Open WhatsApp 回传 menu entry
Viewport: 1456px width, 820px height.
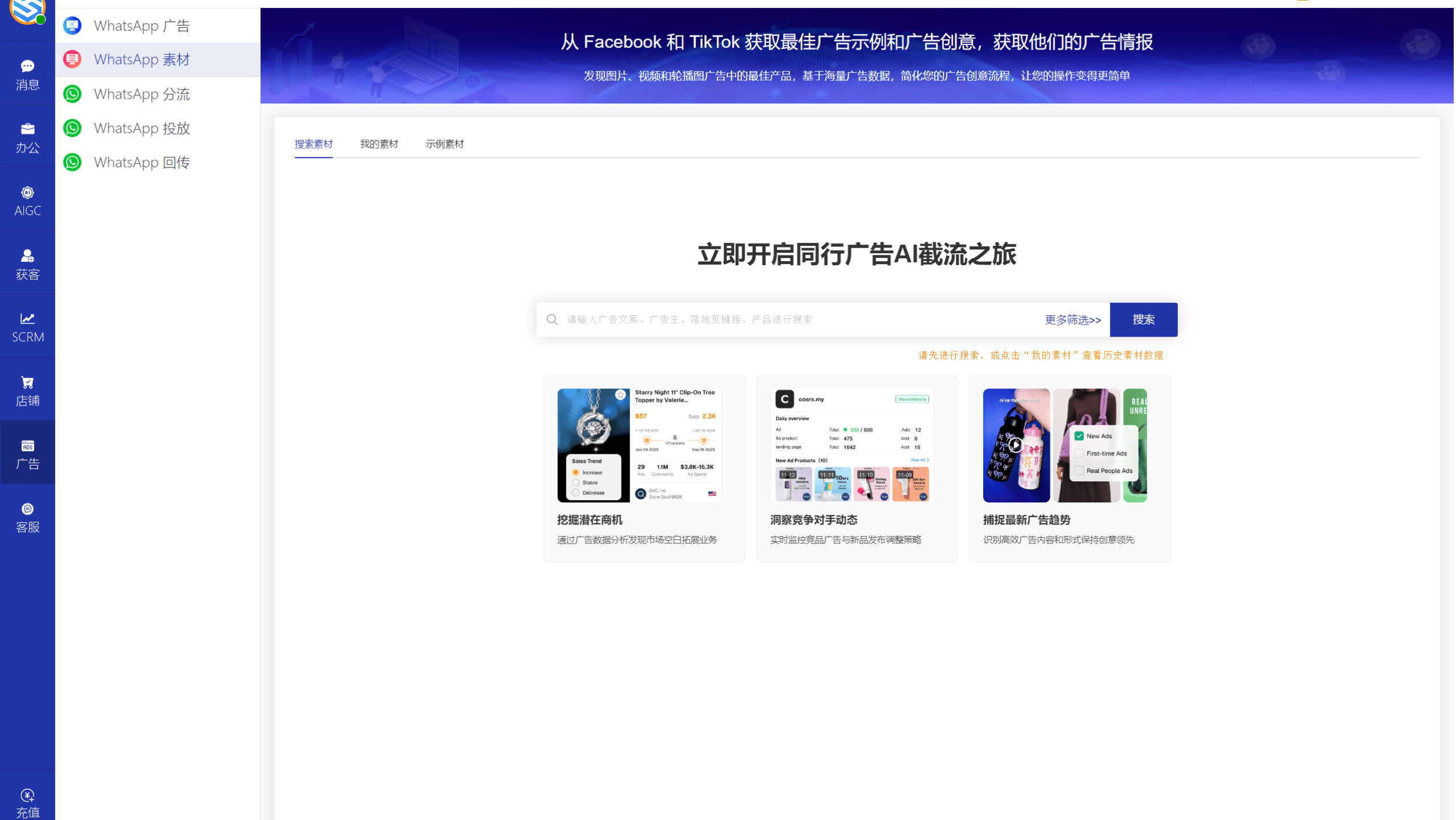point(142,162)
